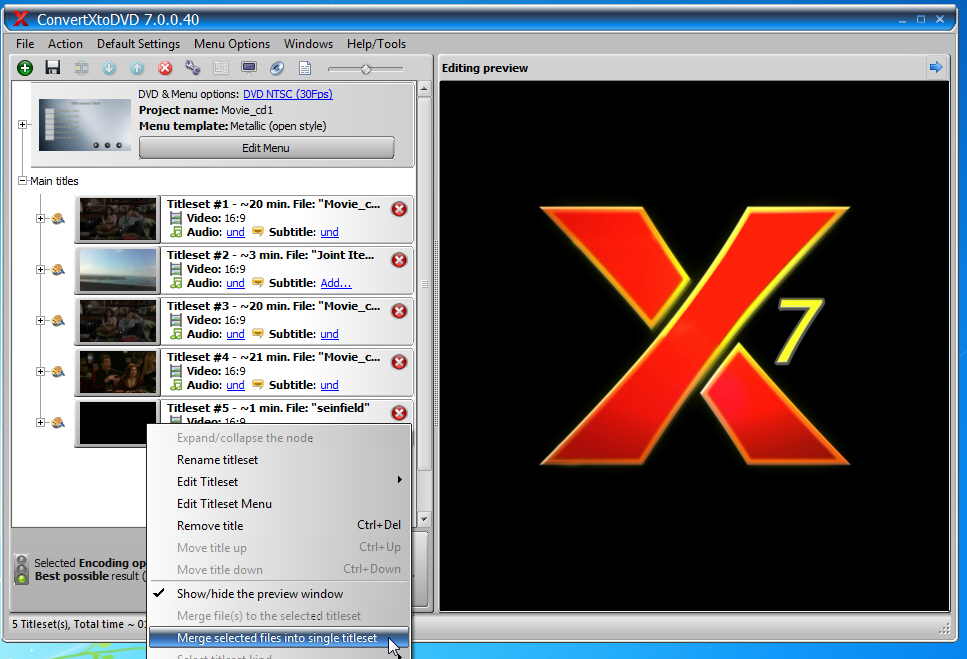Expand the Titleset #3 tree node
Viewport: 967px width, 659px height.
[40, 321]
